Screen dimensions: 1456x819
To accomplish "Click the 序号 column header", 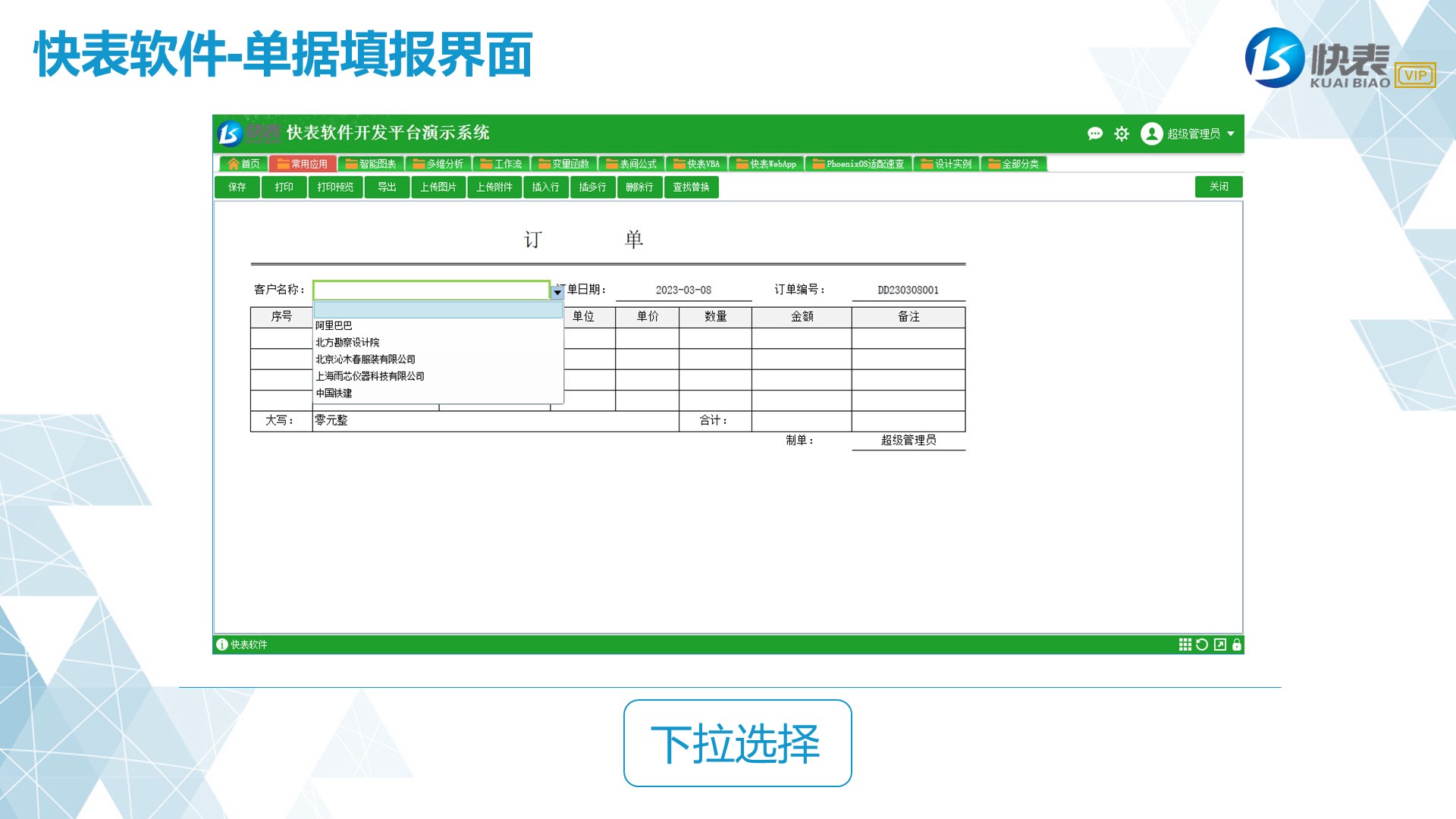I will point(281,317).
